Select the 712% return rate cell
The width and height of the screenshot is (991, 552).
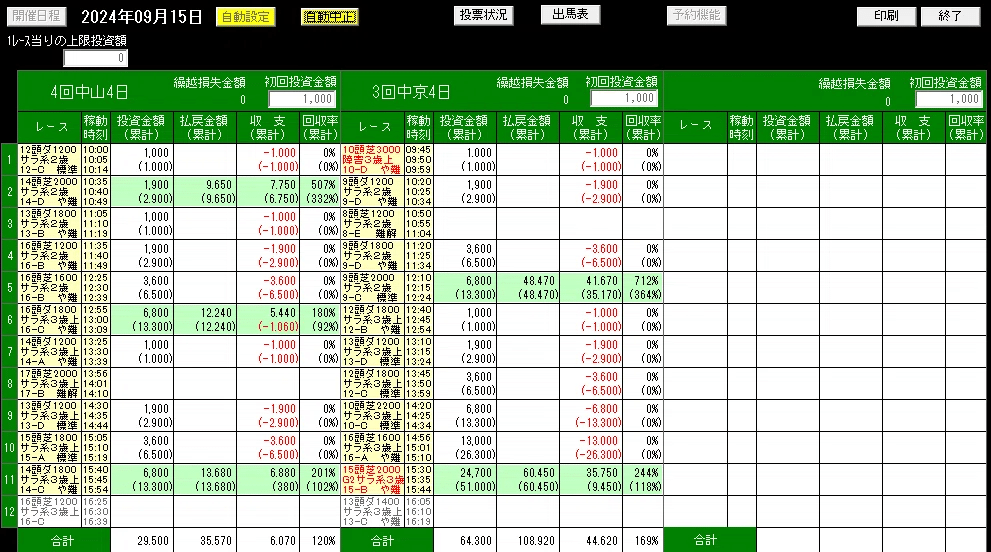643,288
